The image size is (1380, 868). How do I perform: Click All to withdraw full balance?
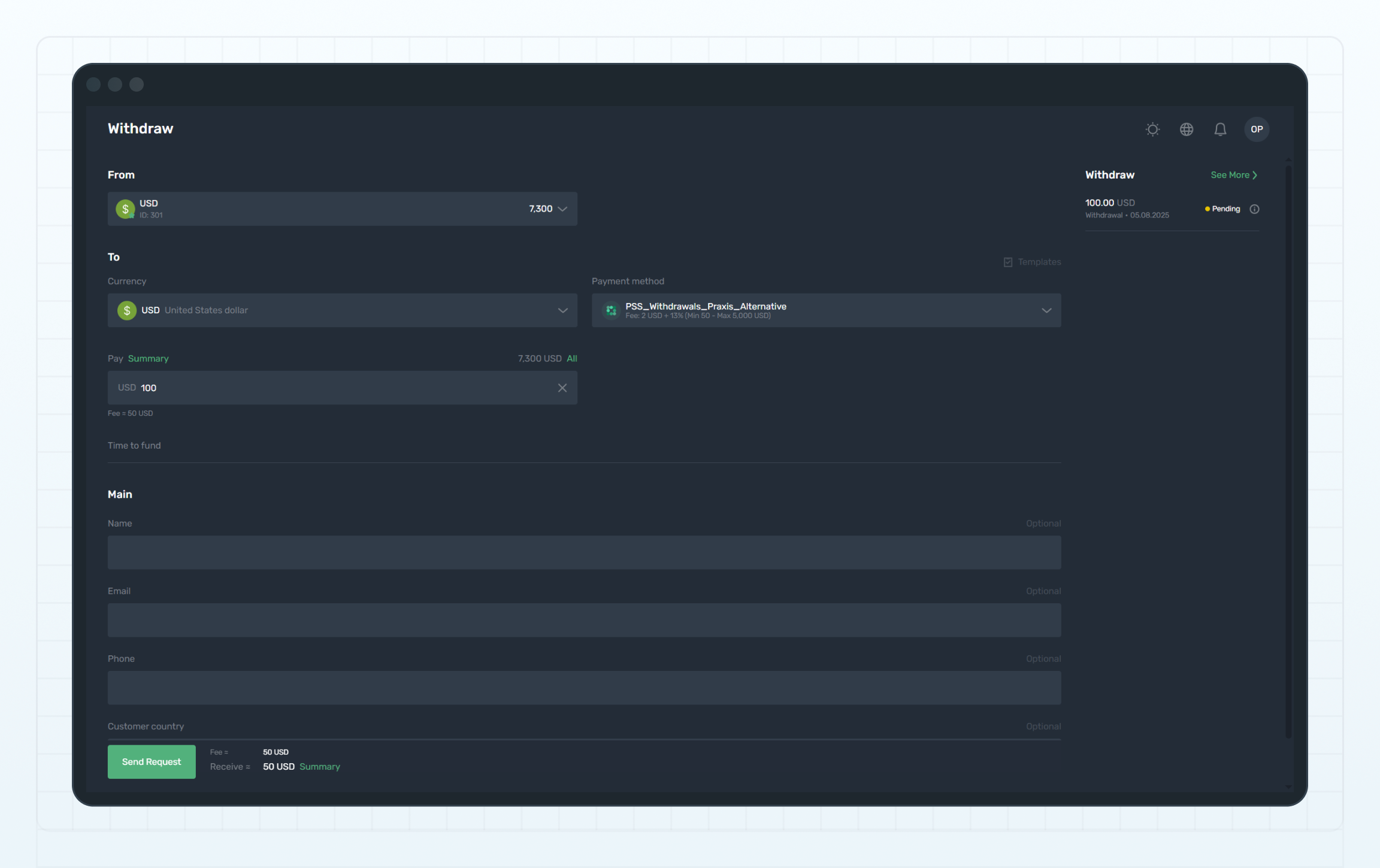tap(571, 359)
